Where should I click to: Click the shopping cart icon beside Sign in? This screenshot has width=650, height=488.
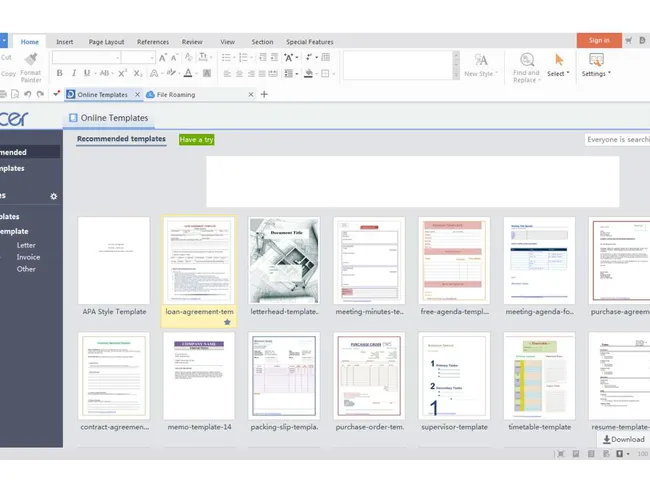(629, 41)
